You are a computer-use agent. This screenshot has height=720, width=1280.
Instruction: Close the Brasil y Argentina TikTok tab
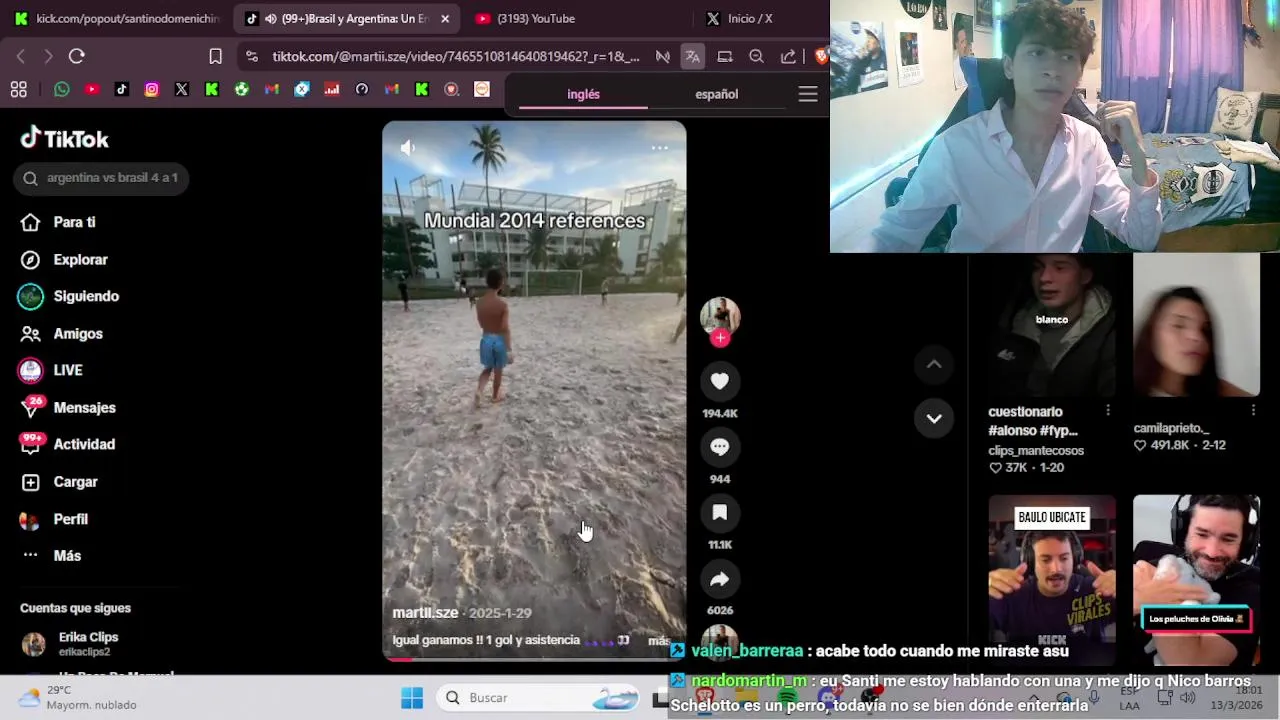445,18
